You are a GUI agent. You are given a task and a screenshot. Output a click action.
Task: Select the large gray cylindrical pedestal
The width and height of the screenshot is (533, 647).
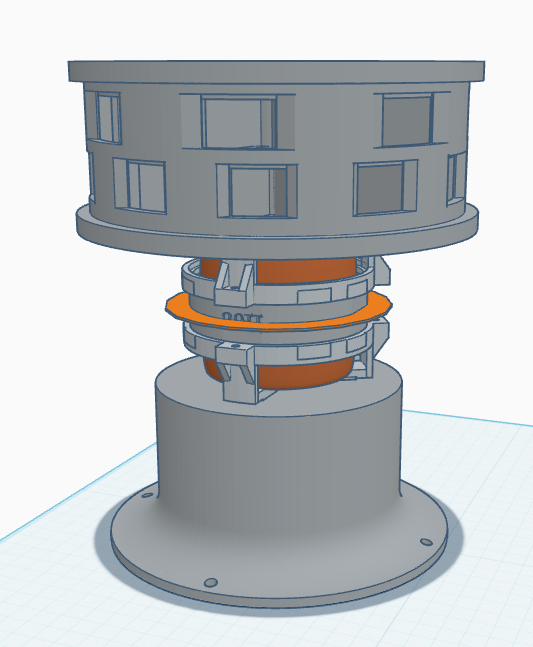pos(278,446)
